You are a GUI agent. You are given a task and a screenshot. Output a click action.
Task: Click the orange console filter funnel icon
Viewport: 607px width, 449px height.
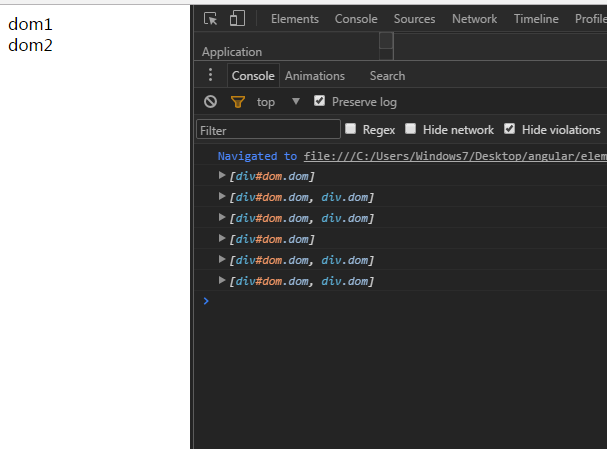(x=237, y=101)
